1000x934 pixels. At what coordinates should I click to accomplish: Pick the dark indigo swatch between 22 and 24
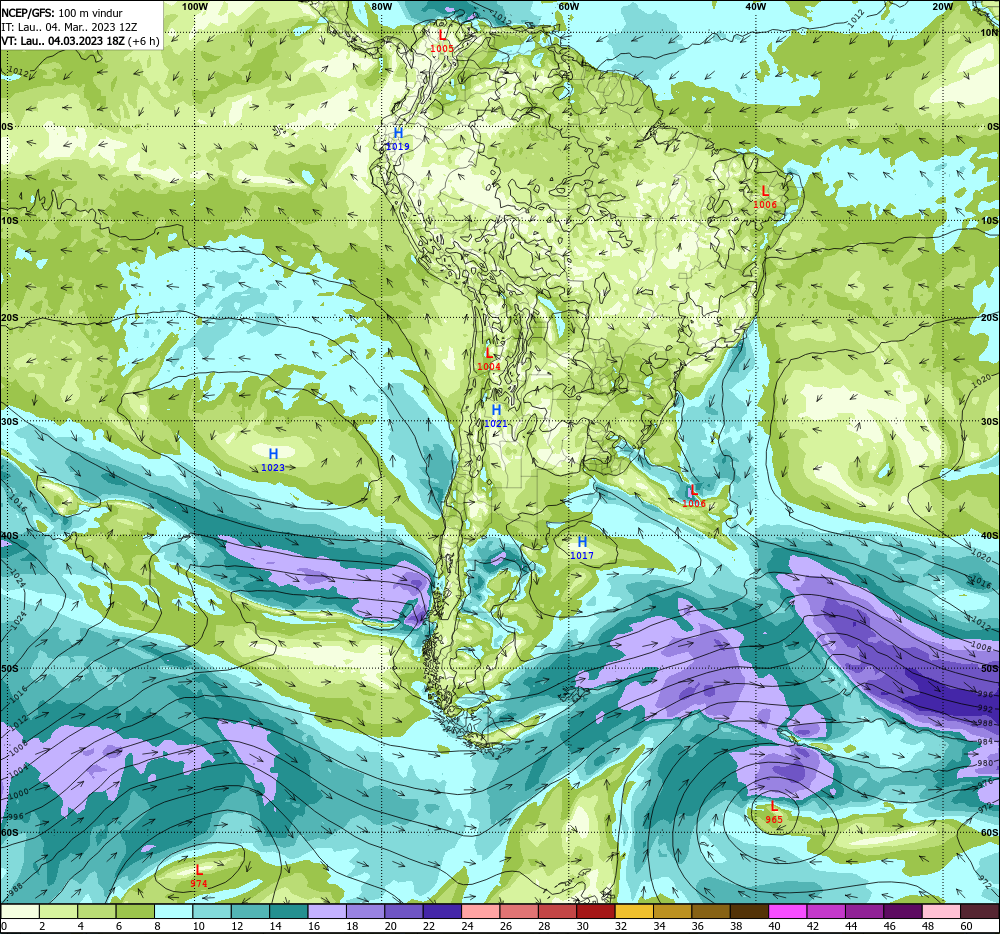point(442,911)
